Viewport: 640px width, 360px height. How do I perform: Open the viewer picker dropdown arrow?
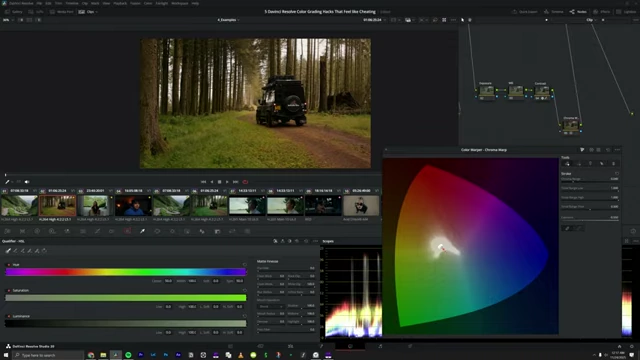(x=12, y=182)
